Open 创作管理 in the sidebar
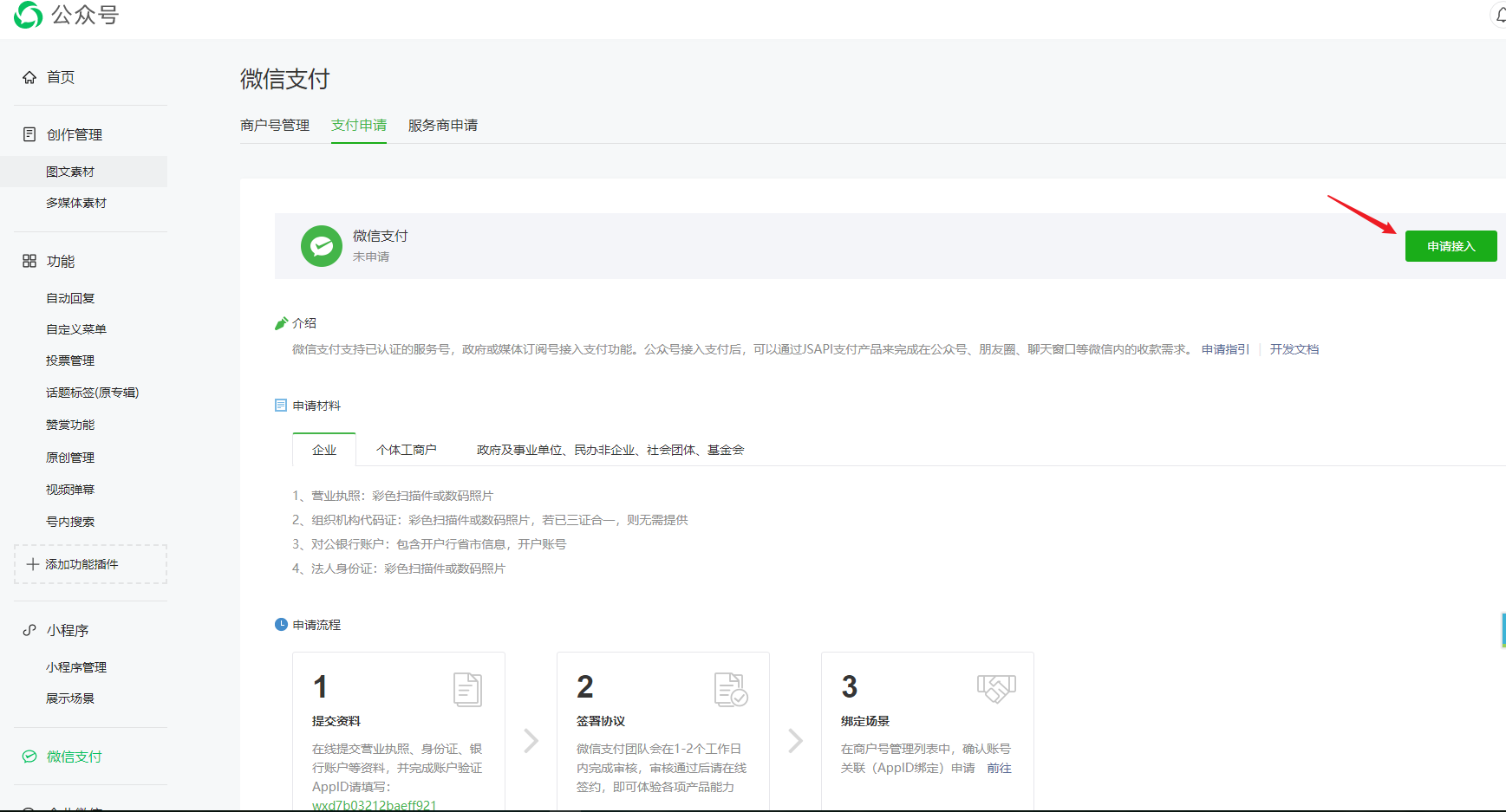Viewport: 1506px width, 812px height. [x=75, y=134]
